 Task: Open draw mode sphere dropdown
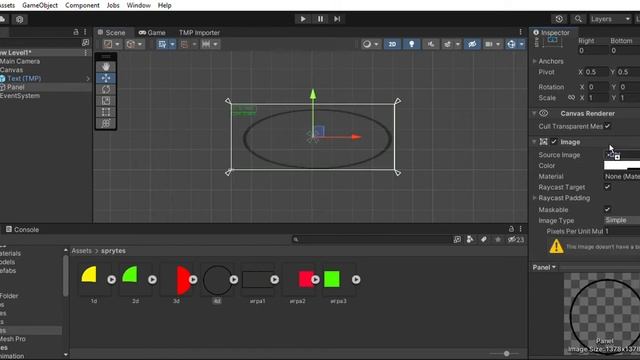pyautogui.click(x=371, y=44)
